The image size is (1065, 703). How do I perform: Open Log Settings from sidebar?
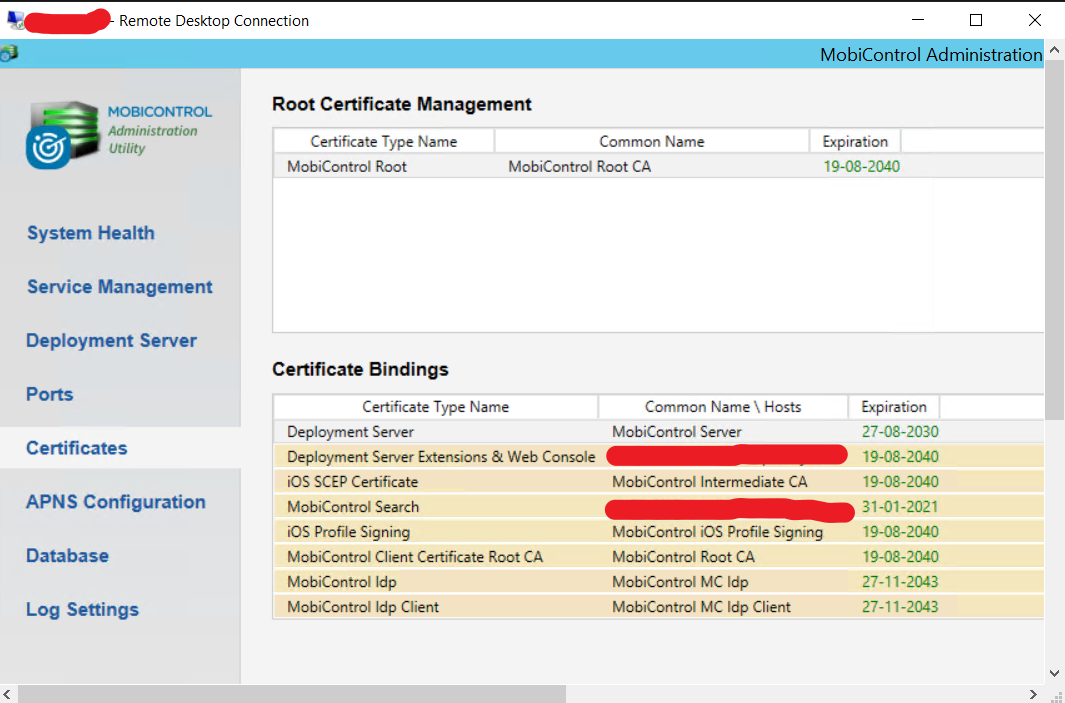[82, 609]
